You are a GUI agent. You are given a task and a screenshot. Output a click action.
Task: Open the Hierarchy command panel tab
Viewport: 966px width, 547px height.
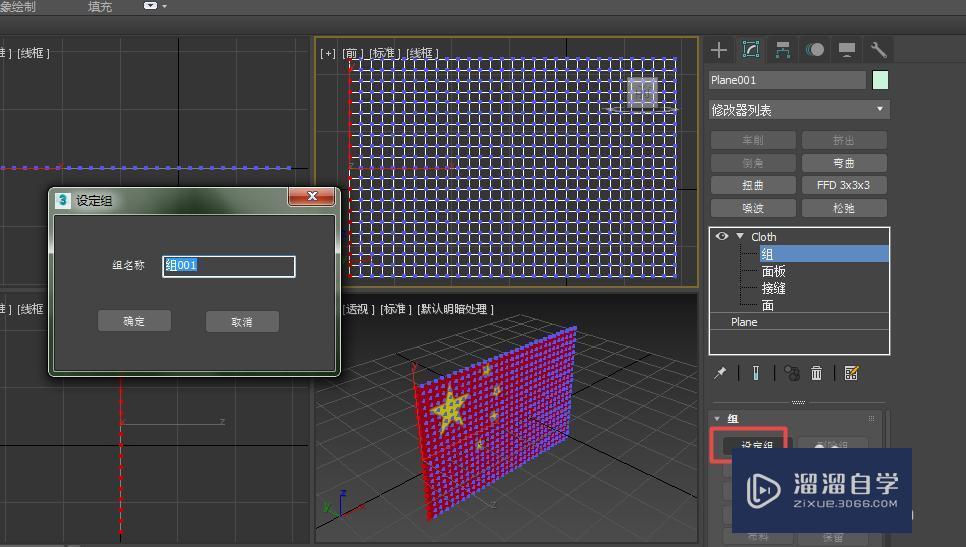pos(782,50)
